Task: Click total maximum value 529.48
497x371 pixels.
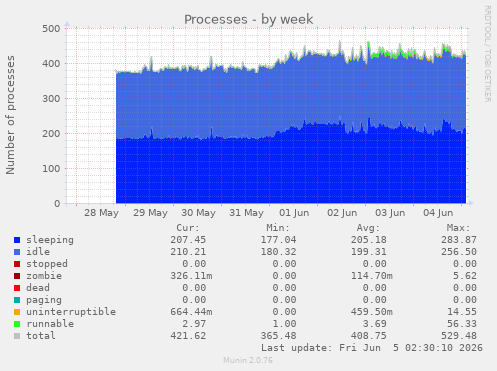Action: 459,336
